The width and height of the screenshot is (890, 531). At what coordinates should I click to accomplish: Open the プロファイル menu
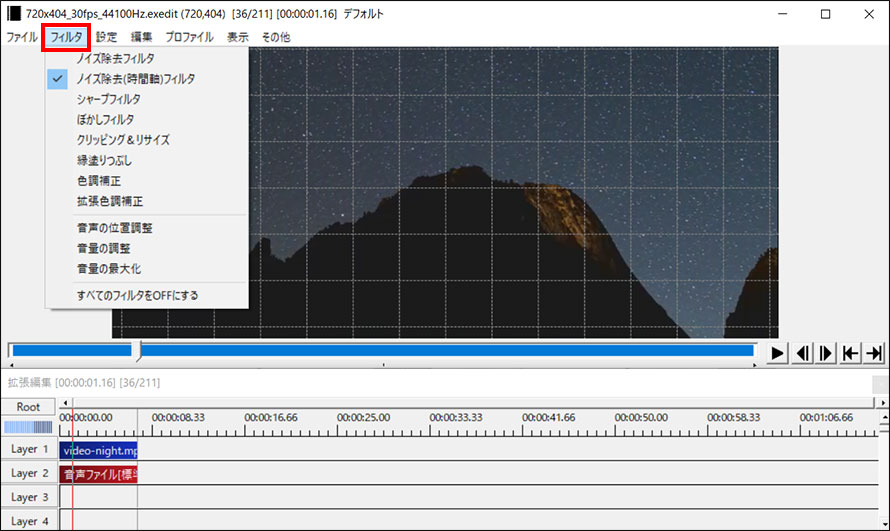pos(190,37)
